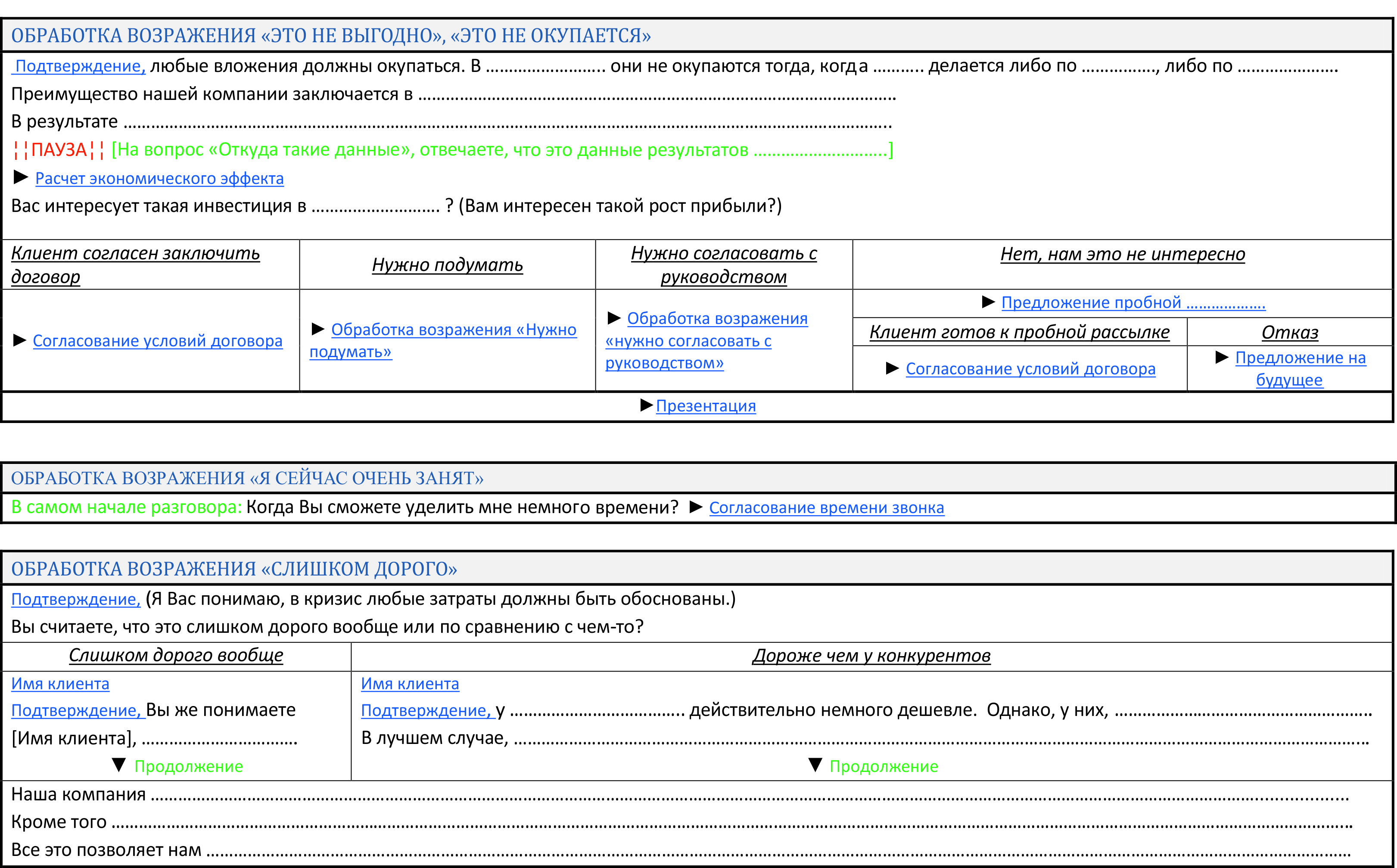1397x868 pixels.
Task: Open 'Обработка возражения «Нужно подумать»' link
Action: pos(454,330)
